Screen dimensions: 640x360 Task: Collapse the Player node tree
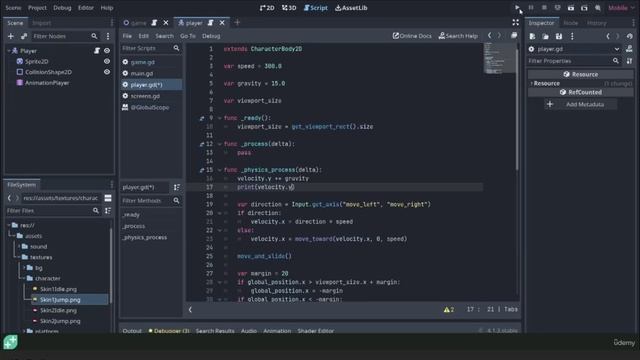[x=9, y=51]
